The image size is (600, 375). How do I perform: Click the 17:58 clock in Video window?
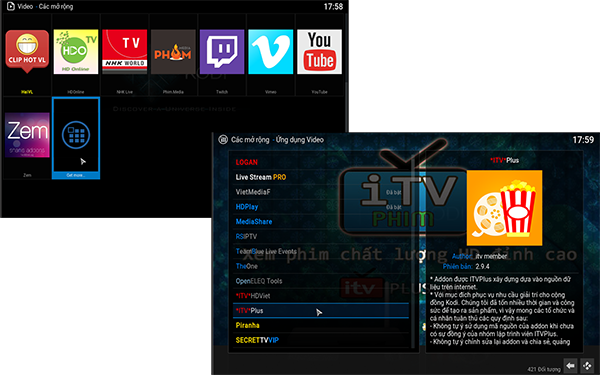(x=333, y=7)
